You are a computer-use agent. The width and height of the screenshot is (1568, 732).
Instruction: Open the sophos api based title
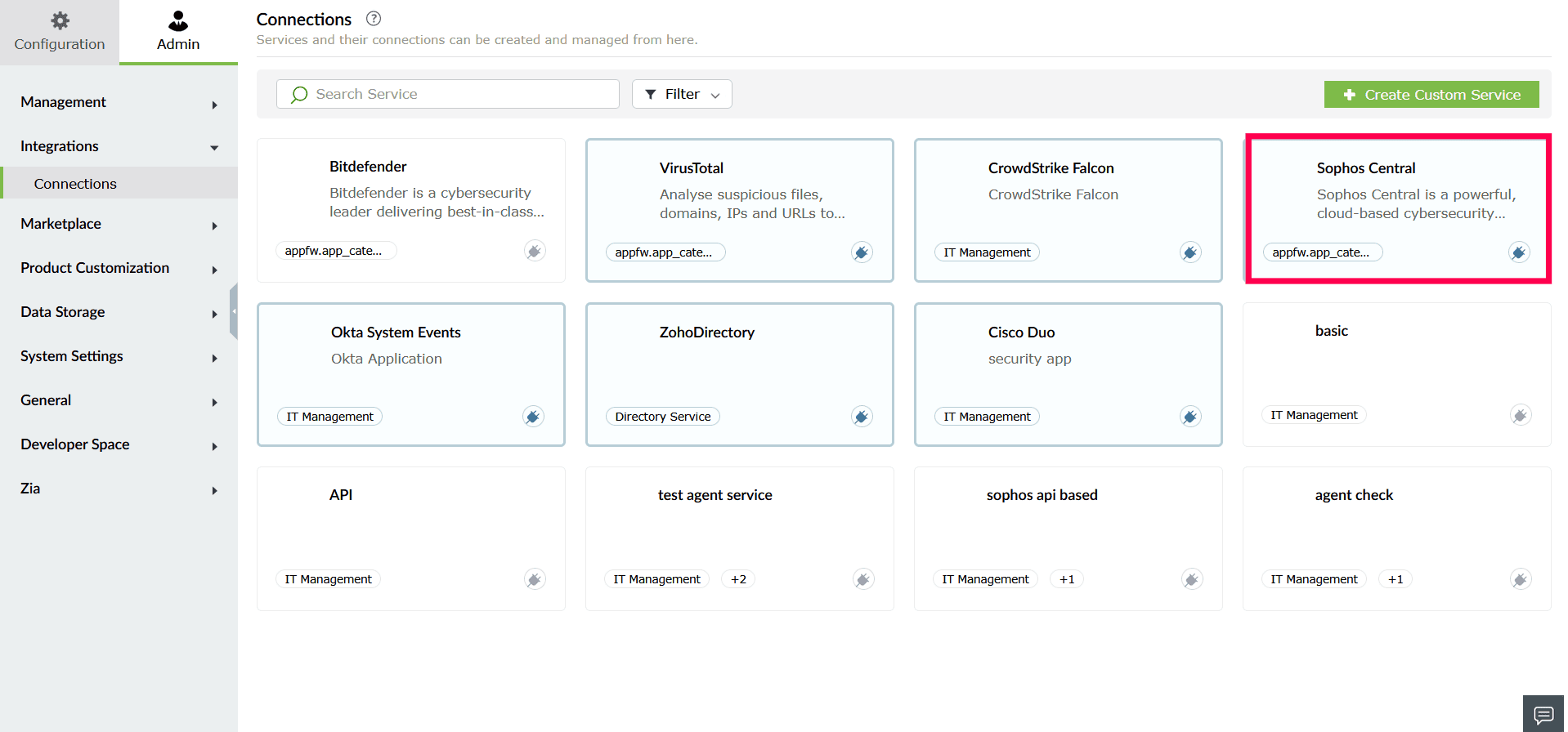[x=1042, y=495]
